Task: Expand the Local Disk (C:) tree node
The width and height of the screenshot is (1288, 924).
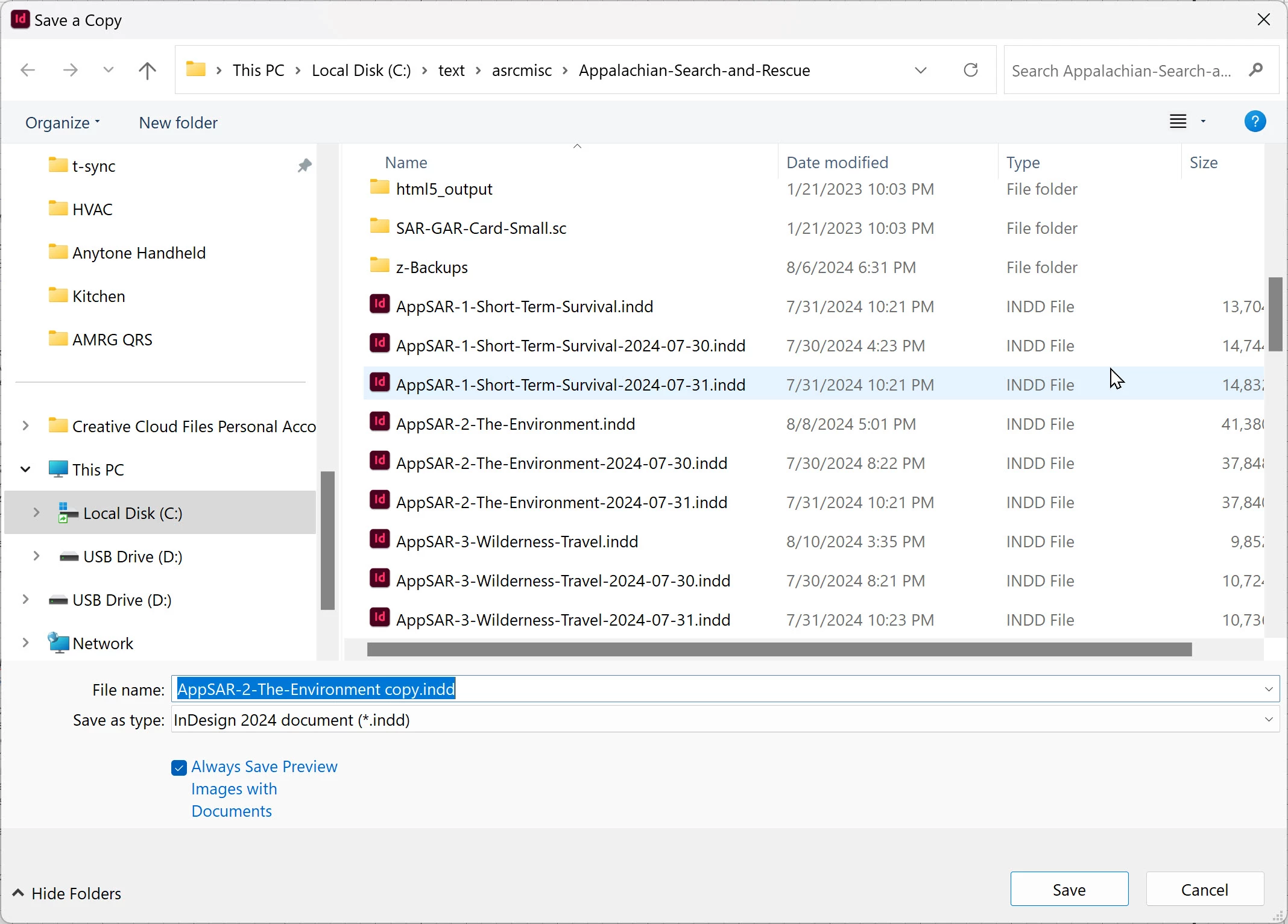Action: point(36,513)
